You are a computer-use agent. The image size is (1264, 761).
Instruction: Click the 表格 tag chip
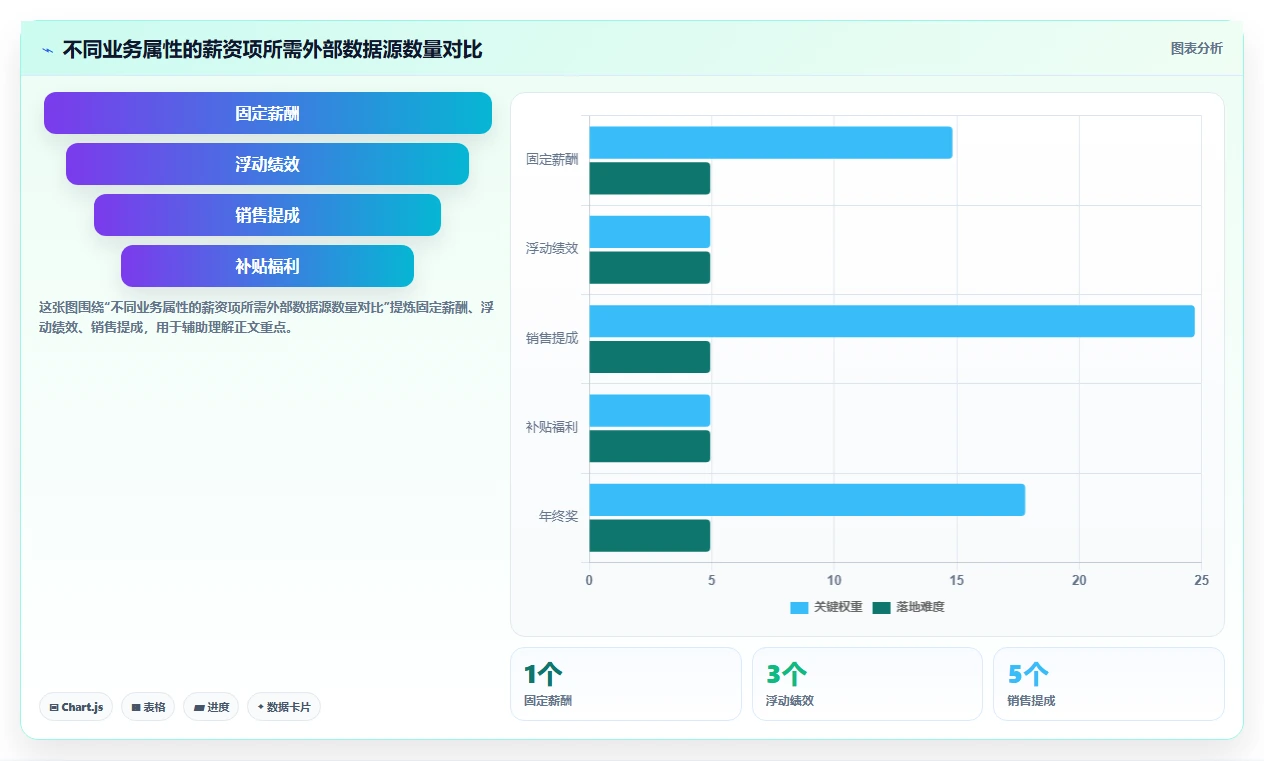(148, 707)
